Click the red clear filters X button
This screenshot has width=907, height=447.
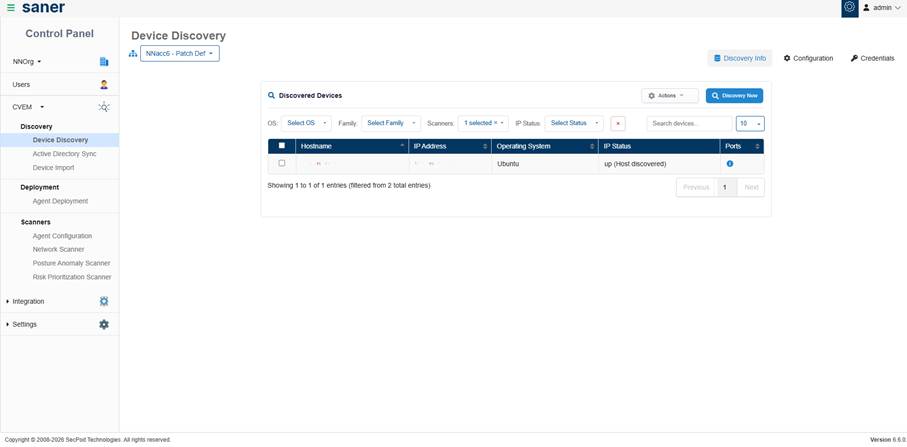tap(618, 123)
